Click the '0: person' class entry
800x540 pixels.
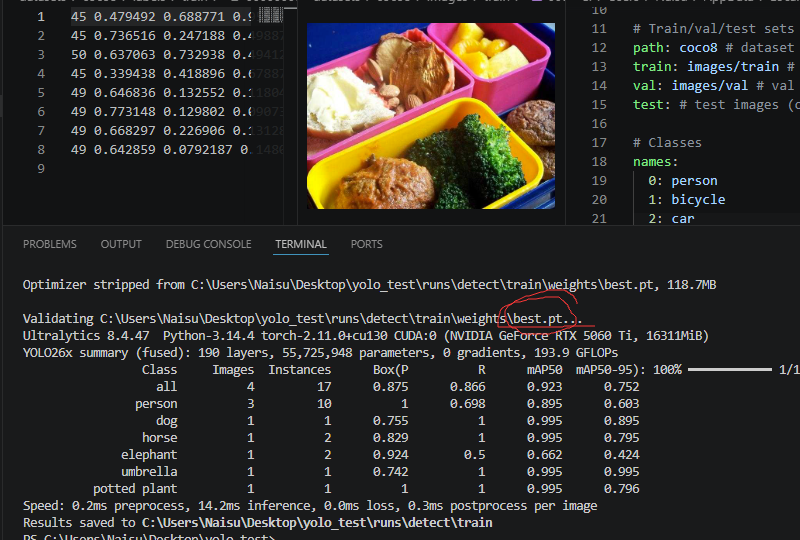click(683, 181)
